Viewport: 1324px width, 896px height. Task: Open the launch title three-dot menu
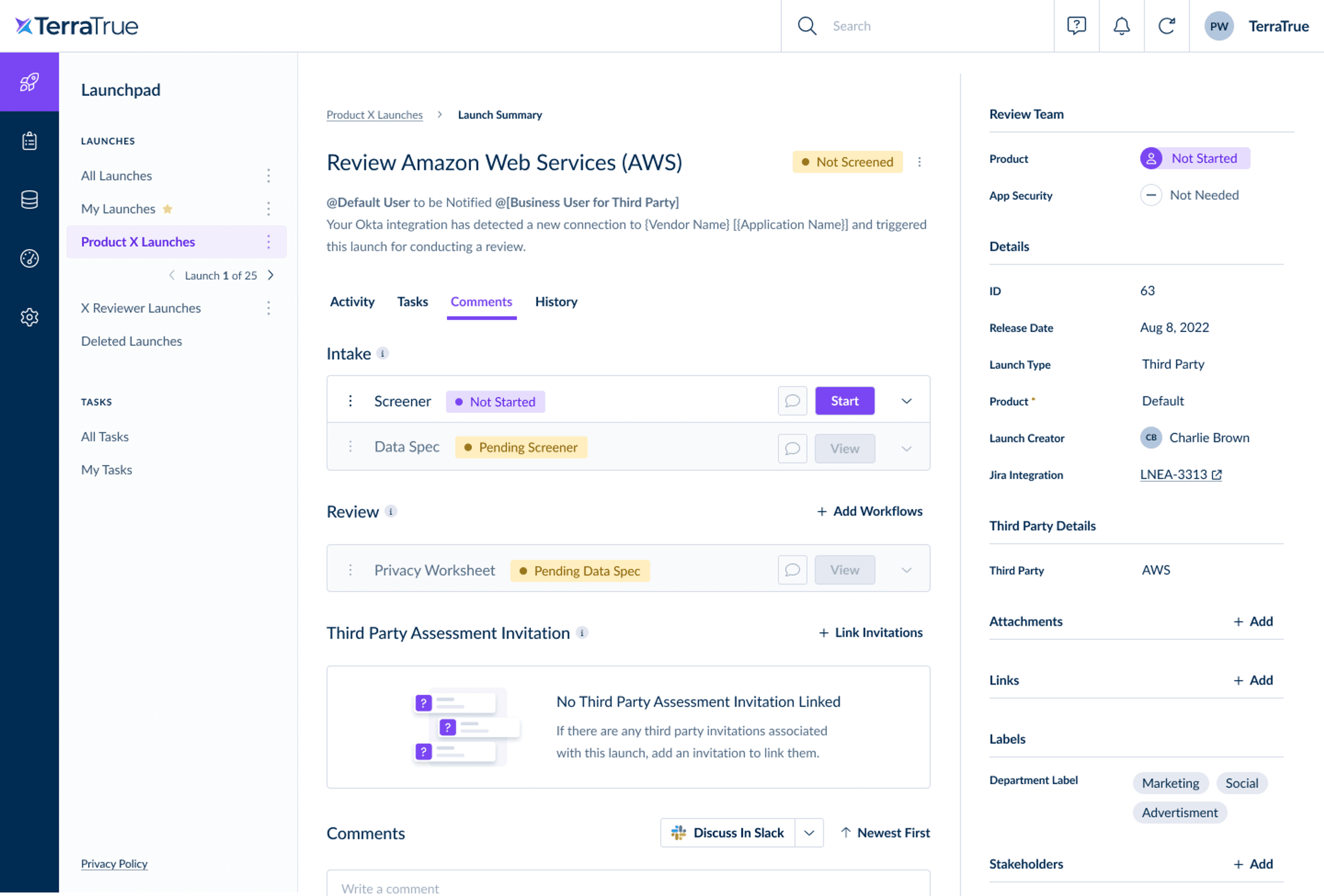pyautogui.click(x=919, y=162)
